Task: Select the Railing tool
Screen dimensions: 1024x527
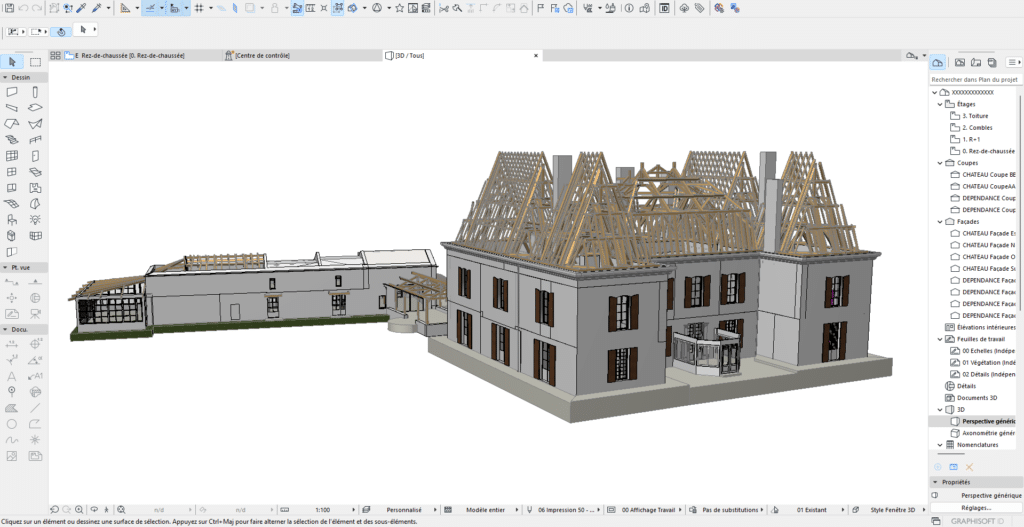Action: click(x=35, y=140)
